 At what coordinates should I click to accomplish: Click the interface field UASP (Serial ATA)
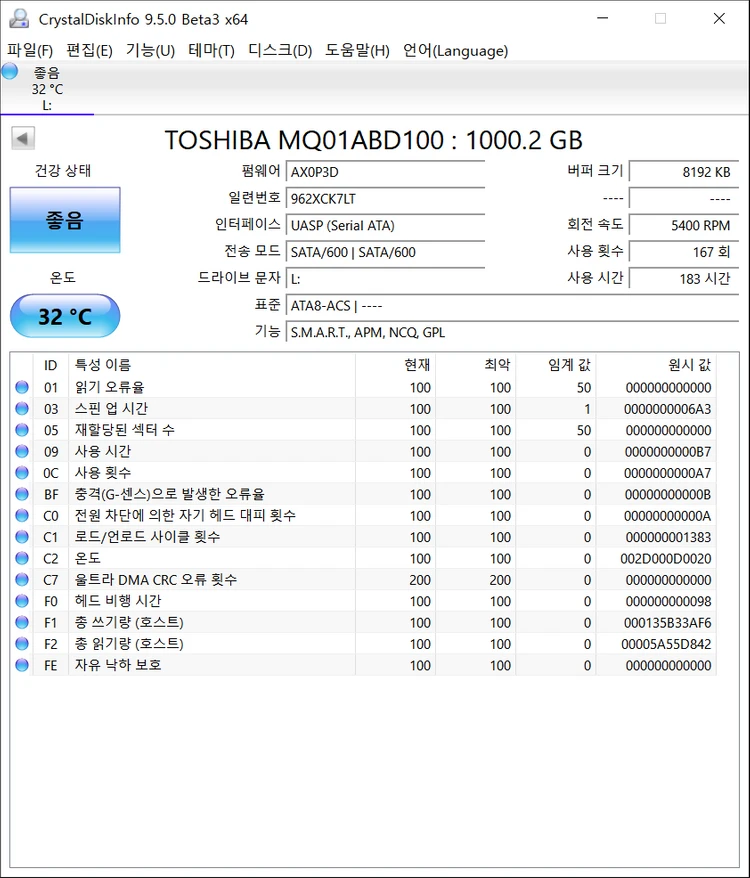point(385,225)
